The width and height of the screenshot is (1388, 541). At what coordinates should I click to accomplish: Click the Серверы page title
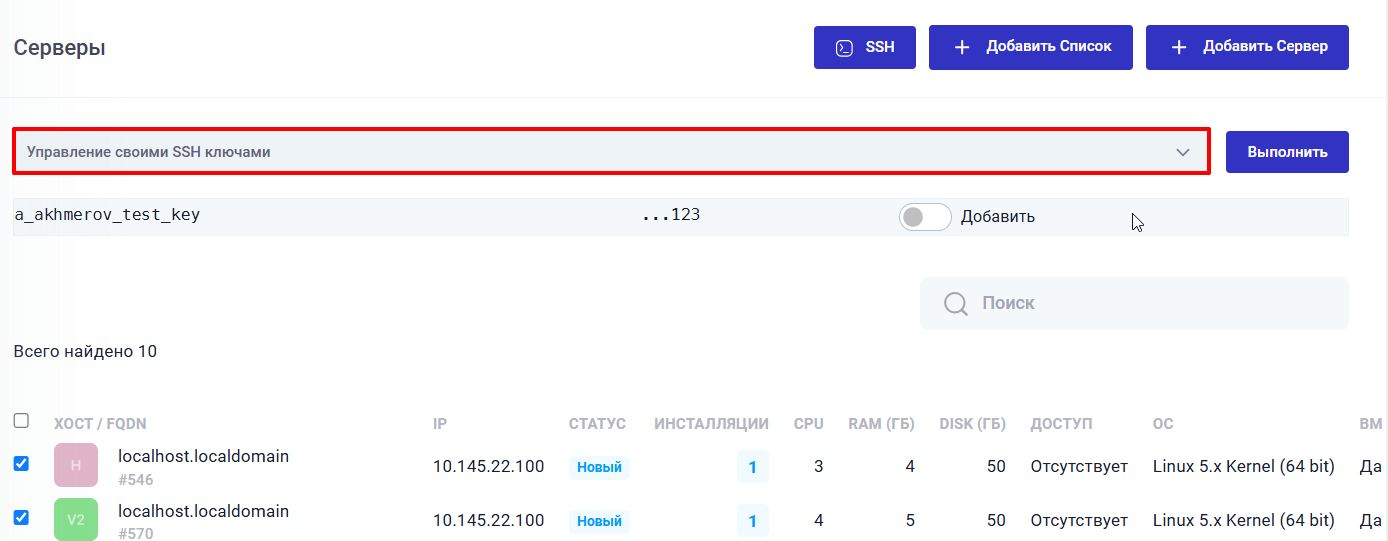tap(59, 47)
